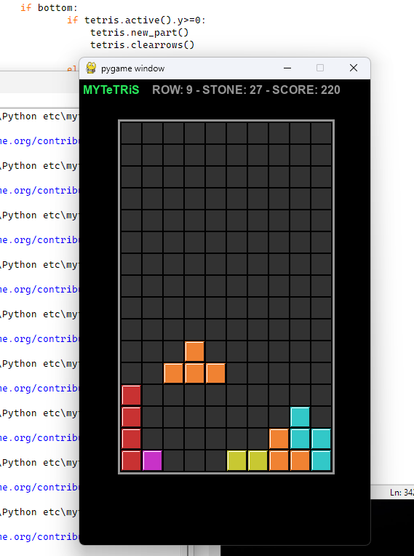Click the topmost red block of the vertical bar
Viewport: 414px width, 556px height.
point(131,395)
